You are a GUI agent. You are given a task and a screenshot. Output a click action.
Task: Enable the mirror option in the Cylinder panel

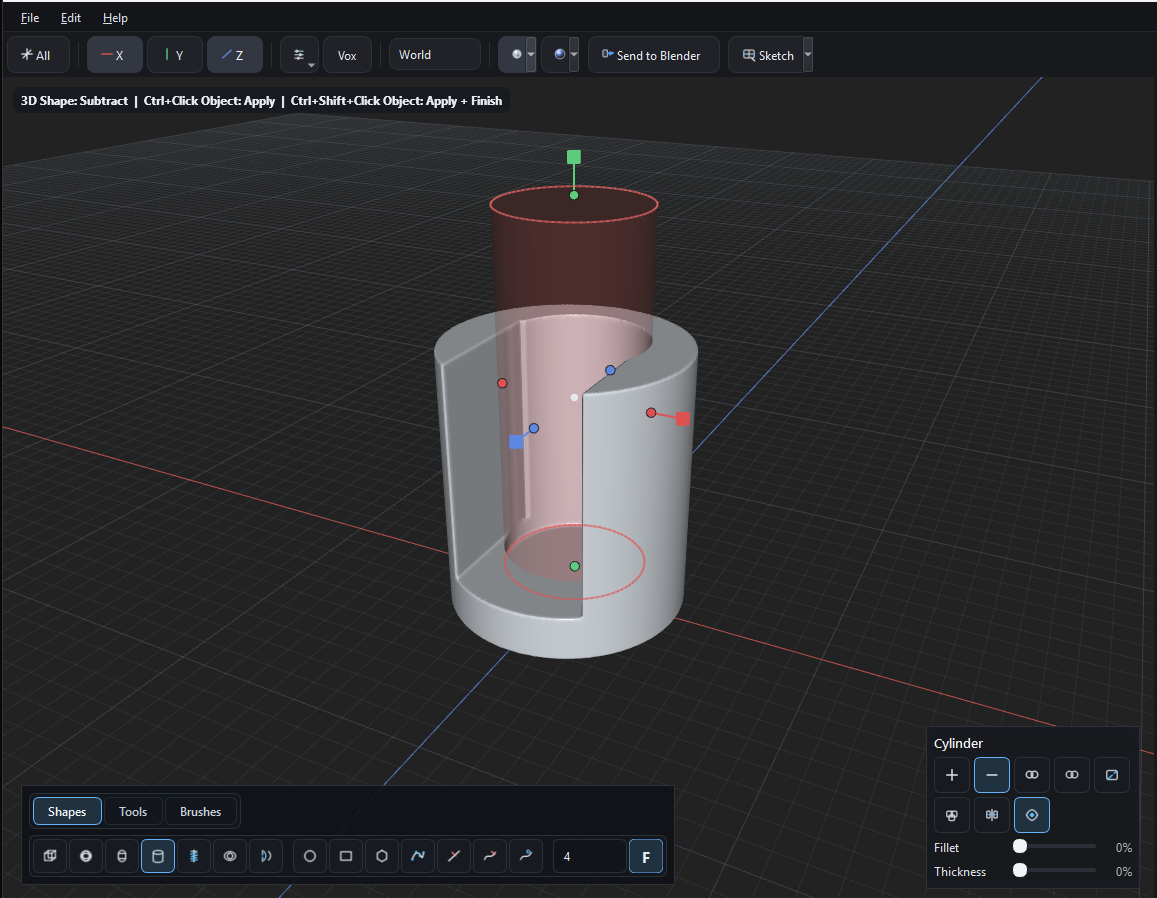991,815
